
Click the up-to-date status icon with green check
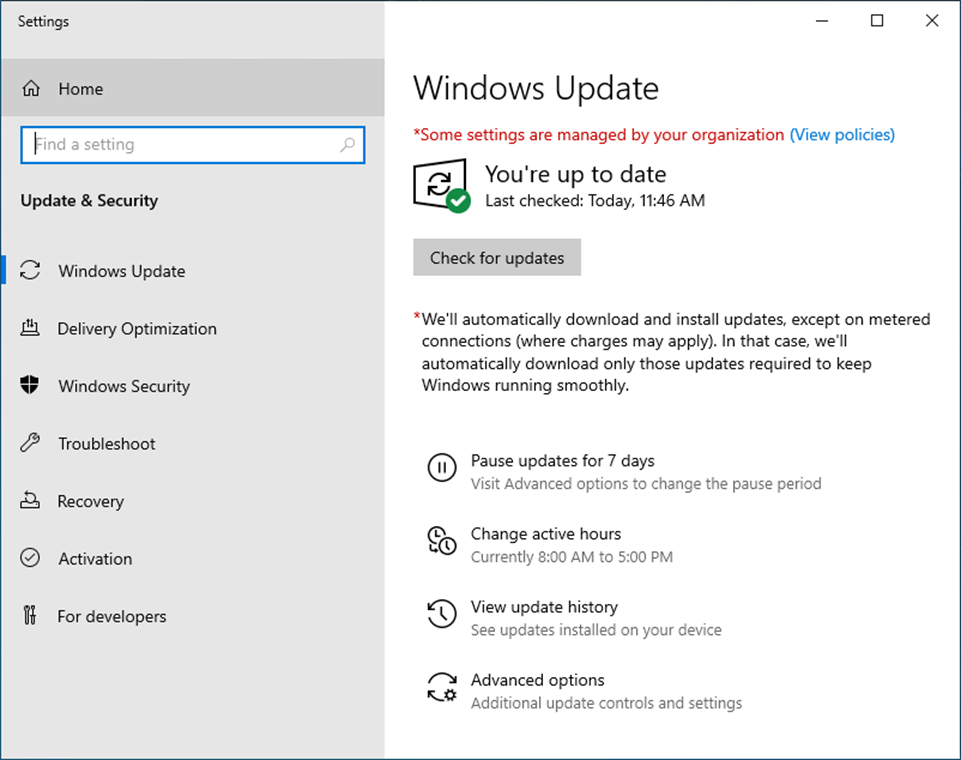click(441, 186)
